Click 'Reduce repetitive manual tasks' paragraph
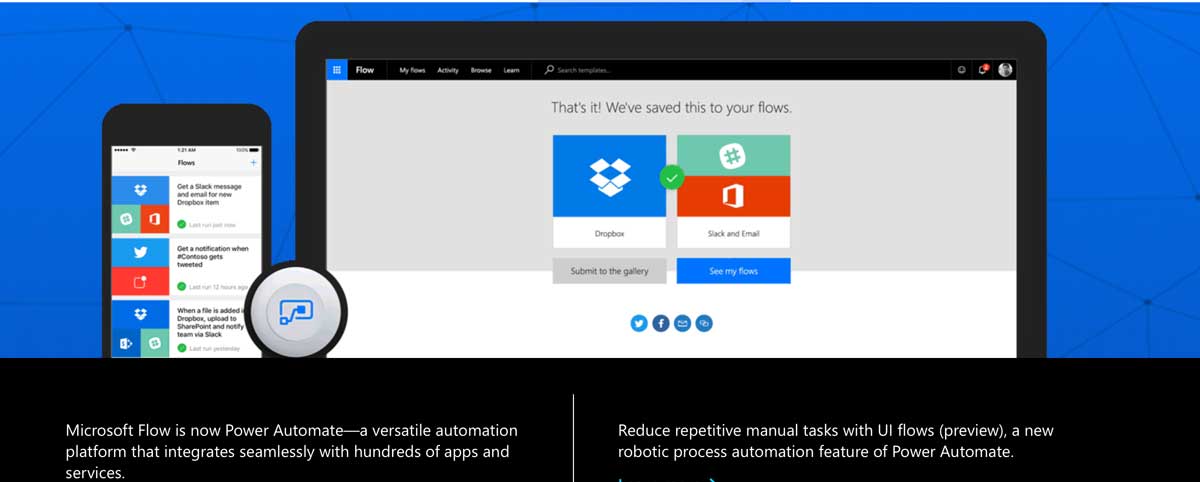1200x482 pixels. click(835, 441)
